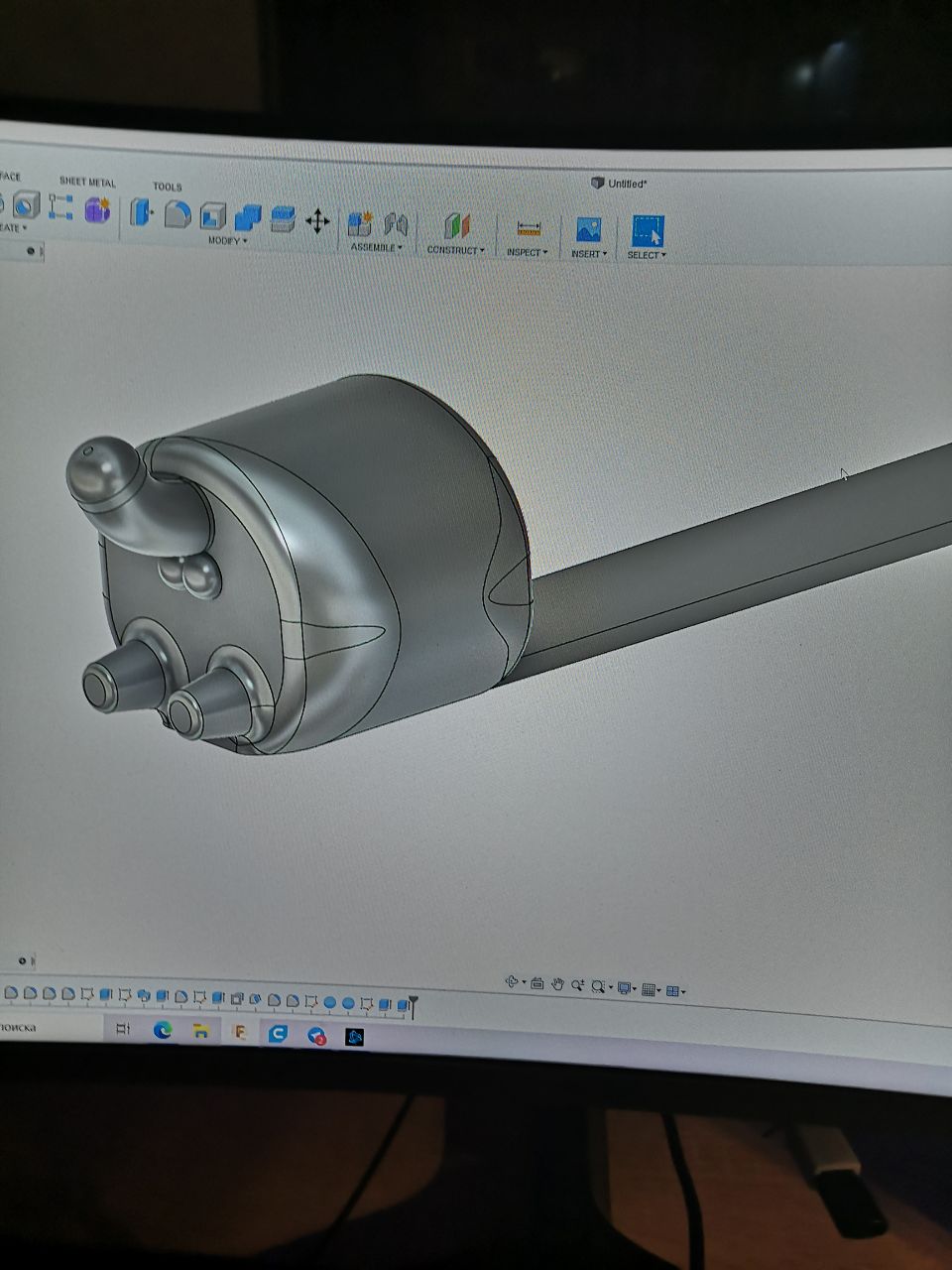Switch to the TOOLS tab
The image size is (952, 1270).
pyautogui.click(x=167, y=187)
